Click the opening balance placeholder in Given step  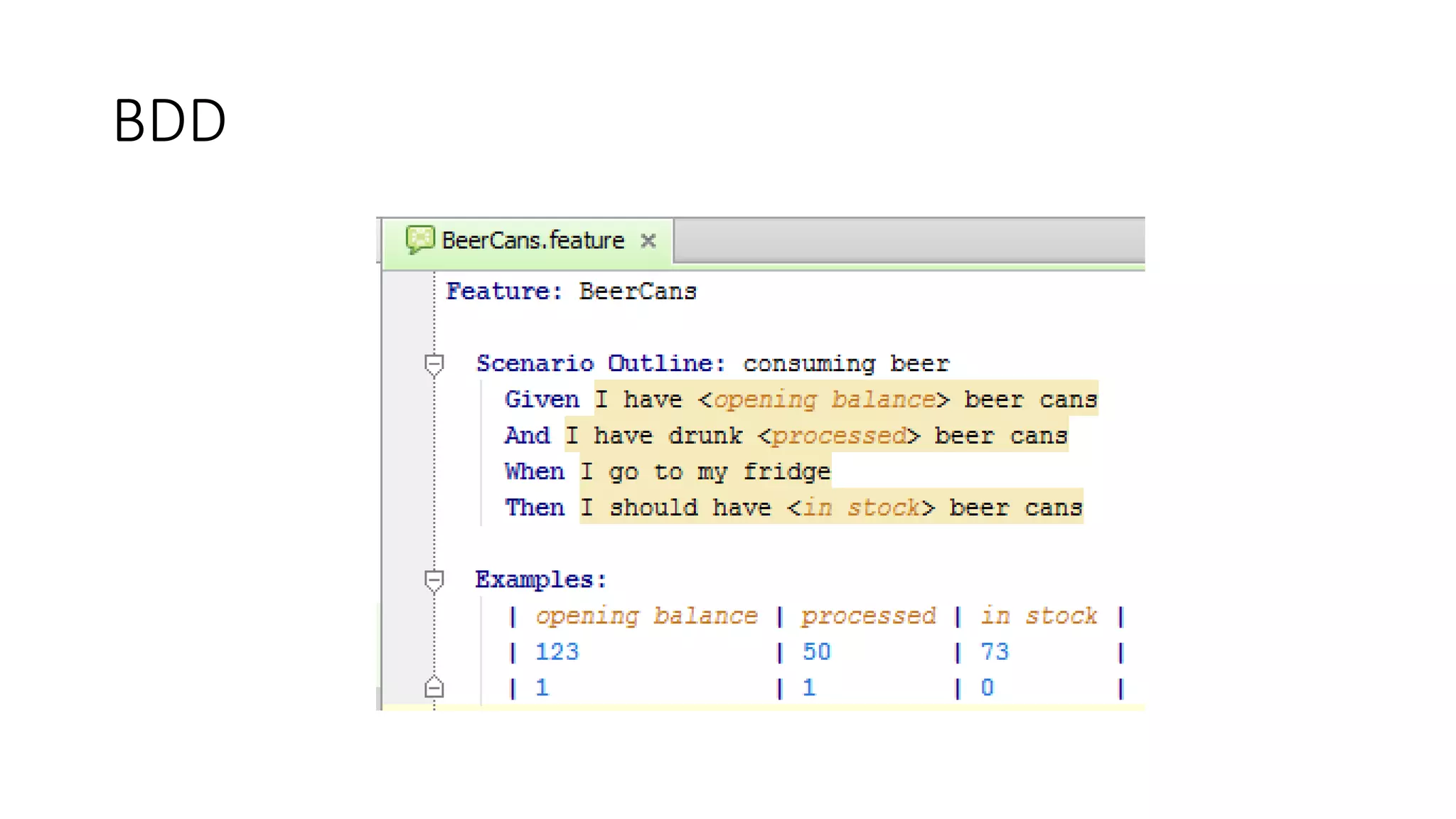click(824, 400)
